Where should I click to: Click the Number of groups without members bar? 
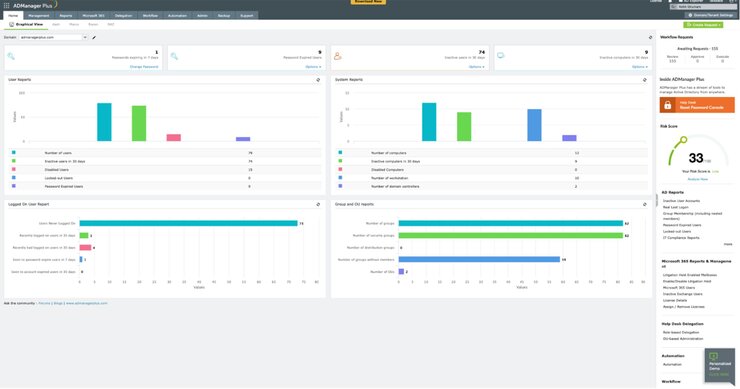point(479,259)
